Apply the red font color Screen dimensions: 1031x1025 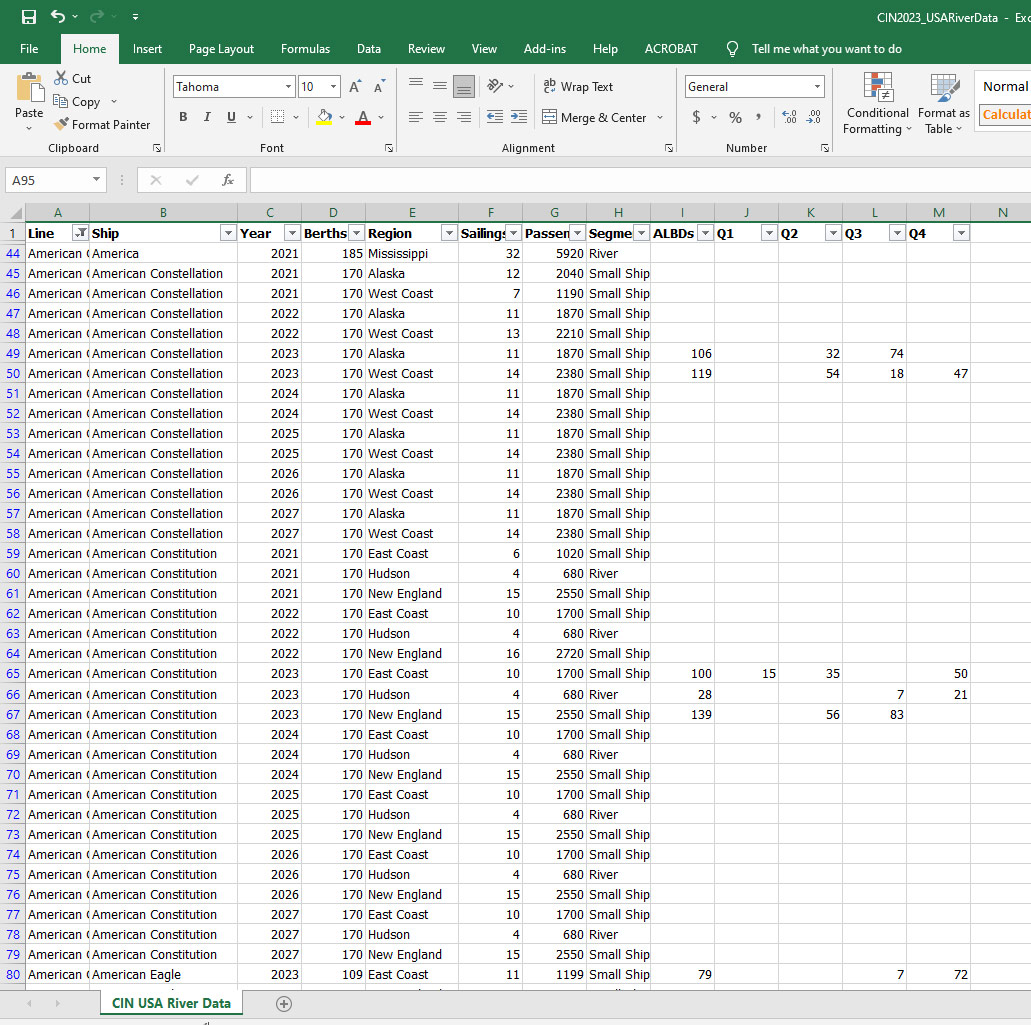click(363, 117)
